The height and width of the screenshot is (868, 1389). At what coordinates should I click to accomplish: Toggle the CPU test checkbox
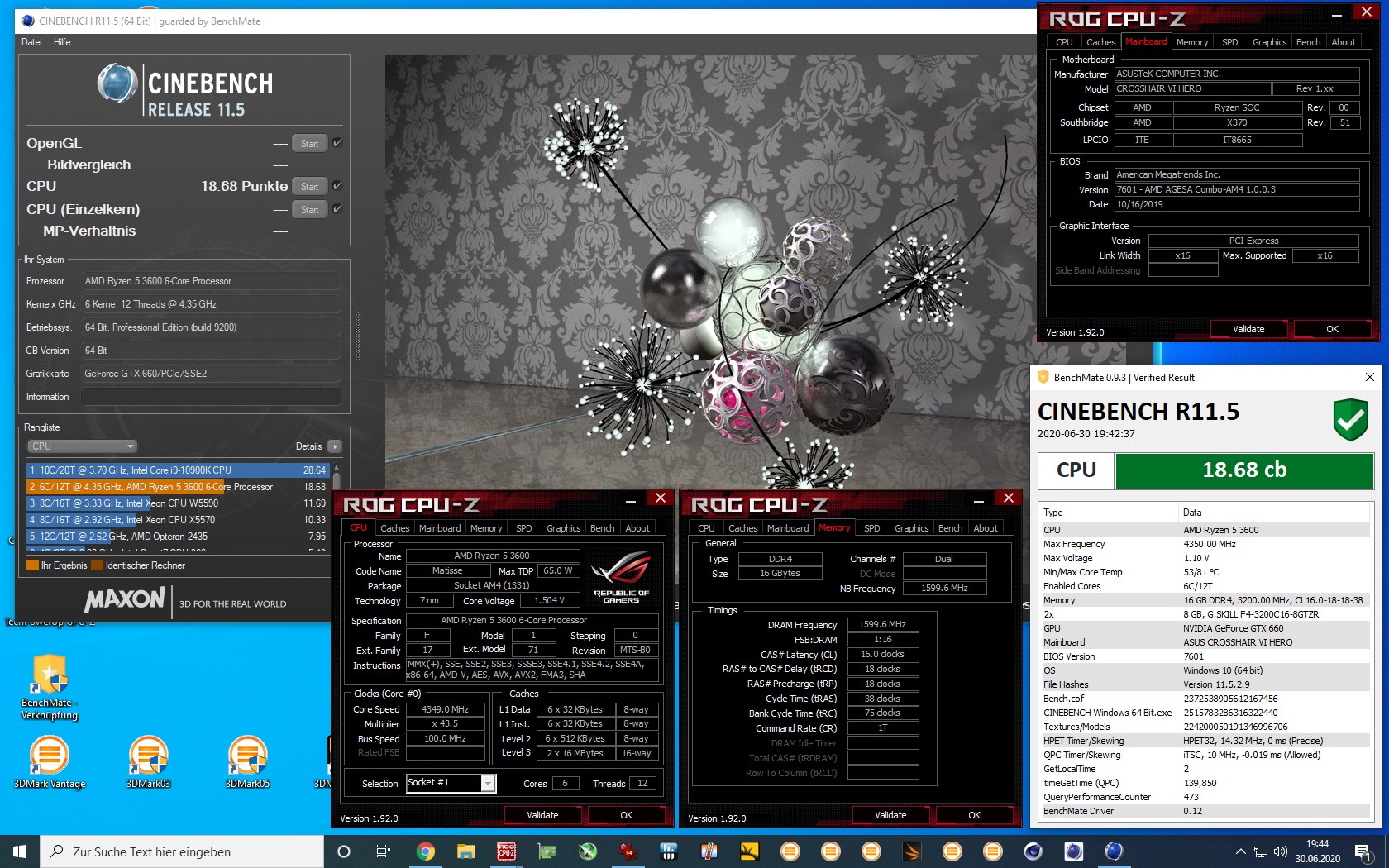pos(337,186)
